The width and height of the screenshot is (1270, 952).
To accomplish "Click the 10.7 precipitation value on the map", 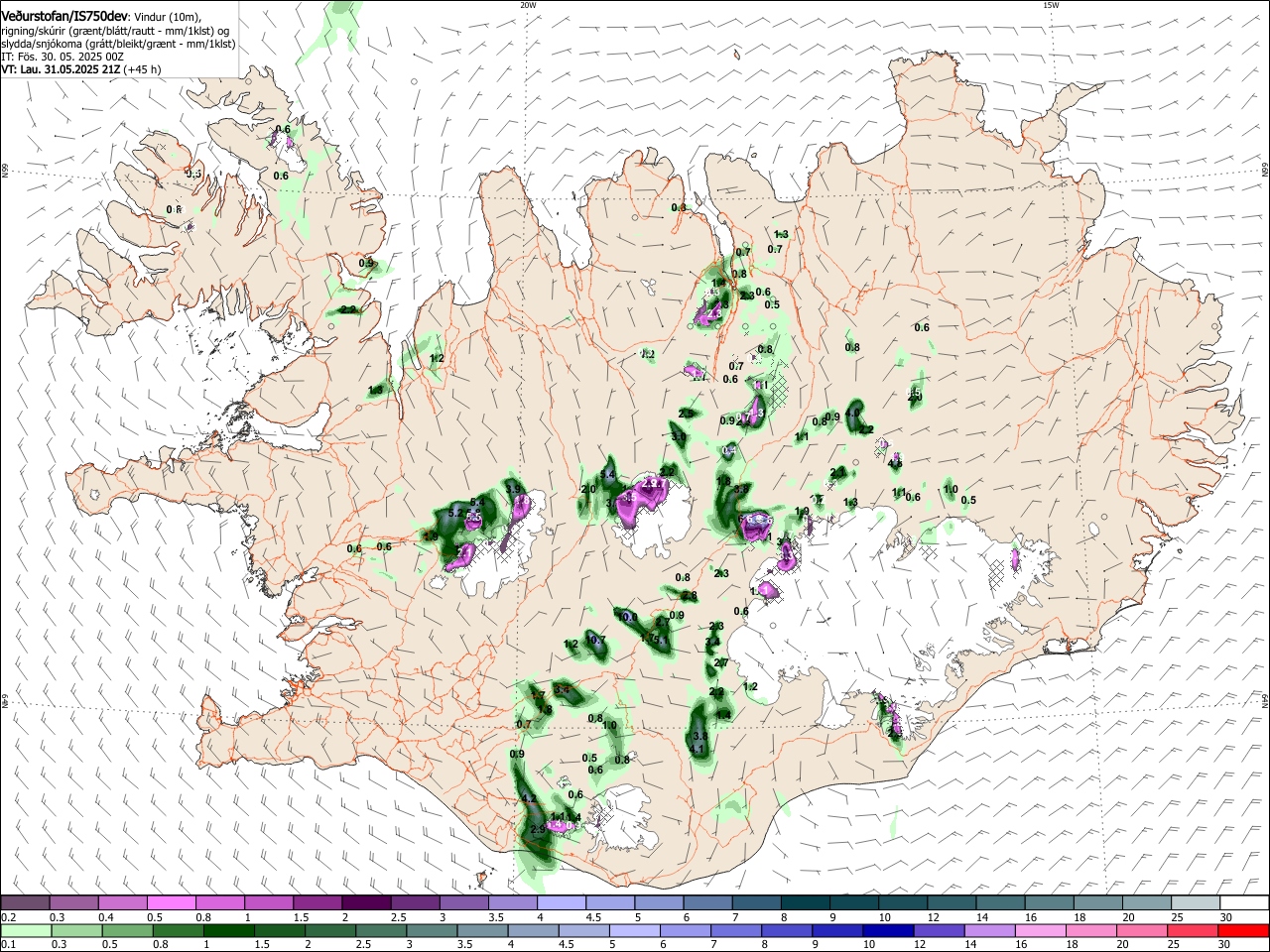I will 596,641.
